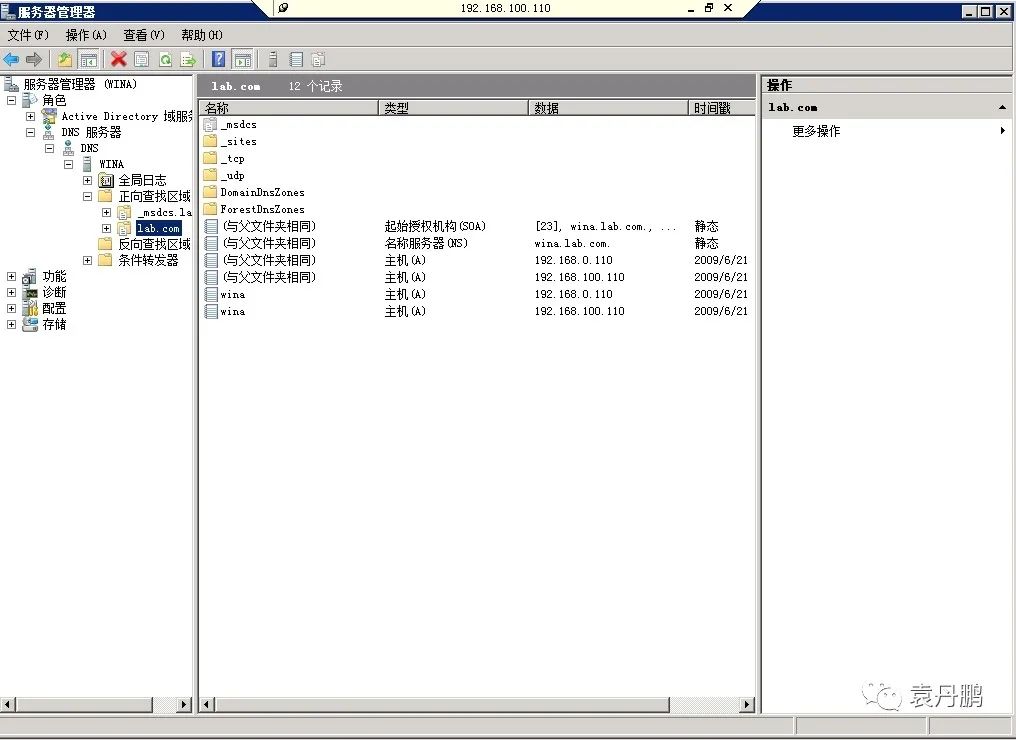The image size is (1016, 740).
Task: Expand the 配置 tree node
Action: click(x=11, y=308)
